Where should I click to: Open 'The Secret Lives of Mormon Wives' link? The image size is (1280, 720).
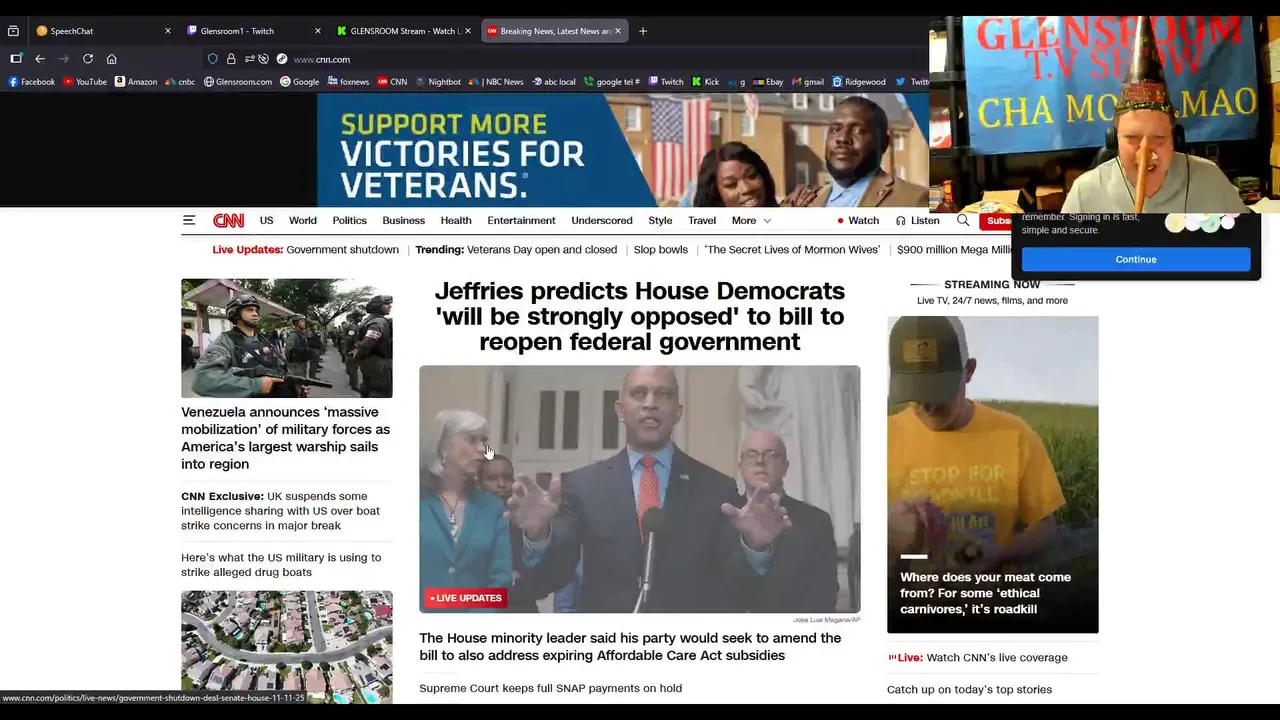pos(792,250)
